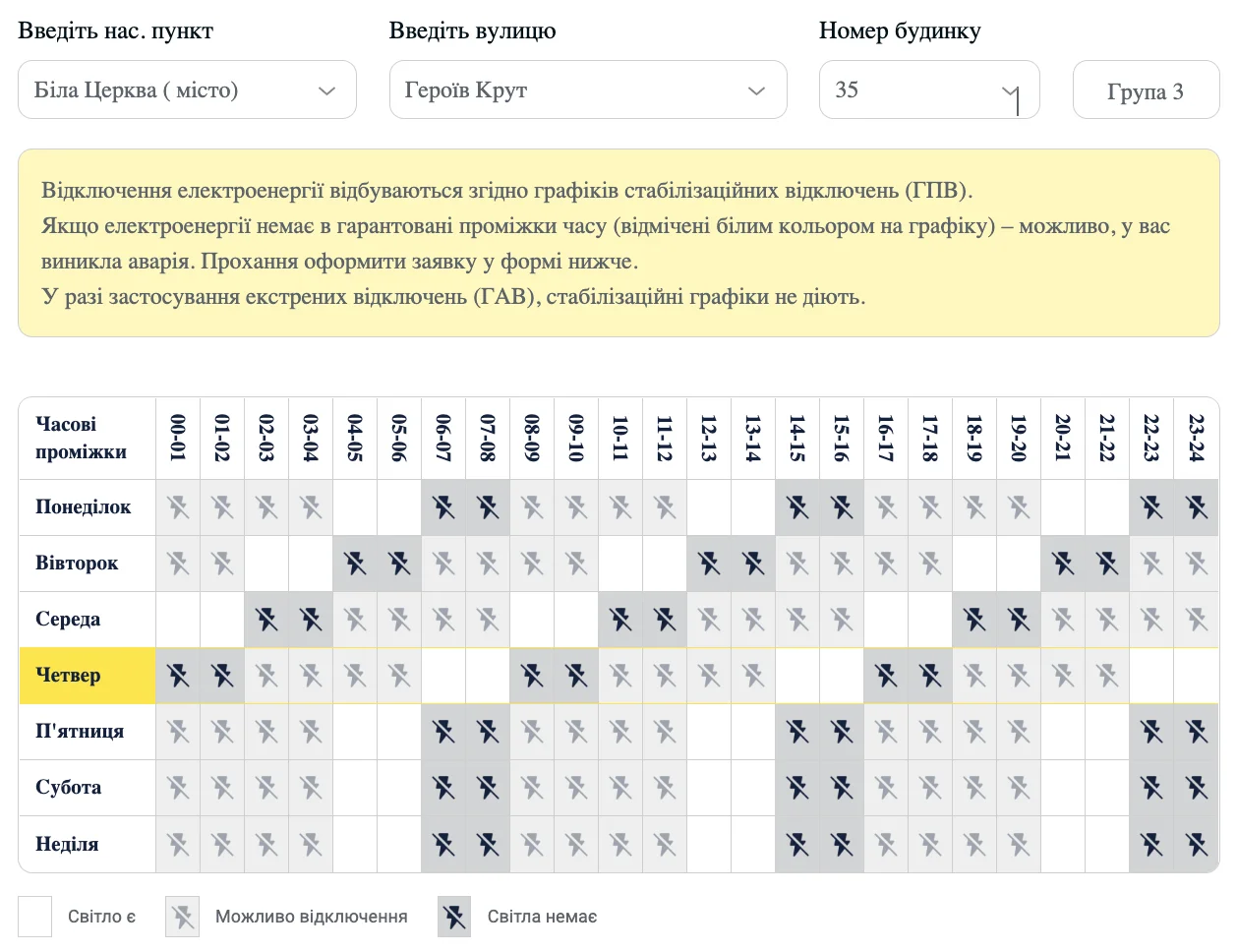
Task: Click the 'Введіть нас. пункт' label
Action: [x=116, y=30]
